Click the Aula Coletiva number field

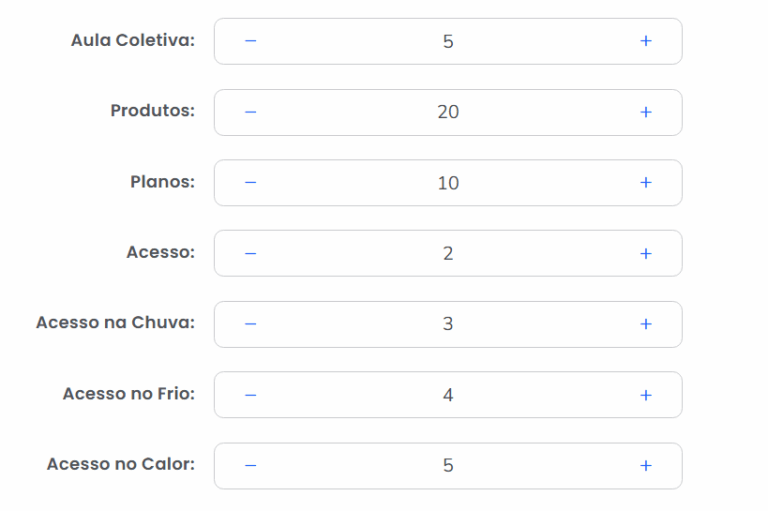click(x=448, y=41)
